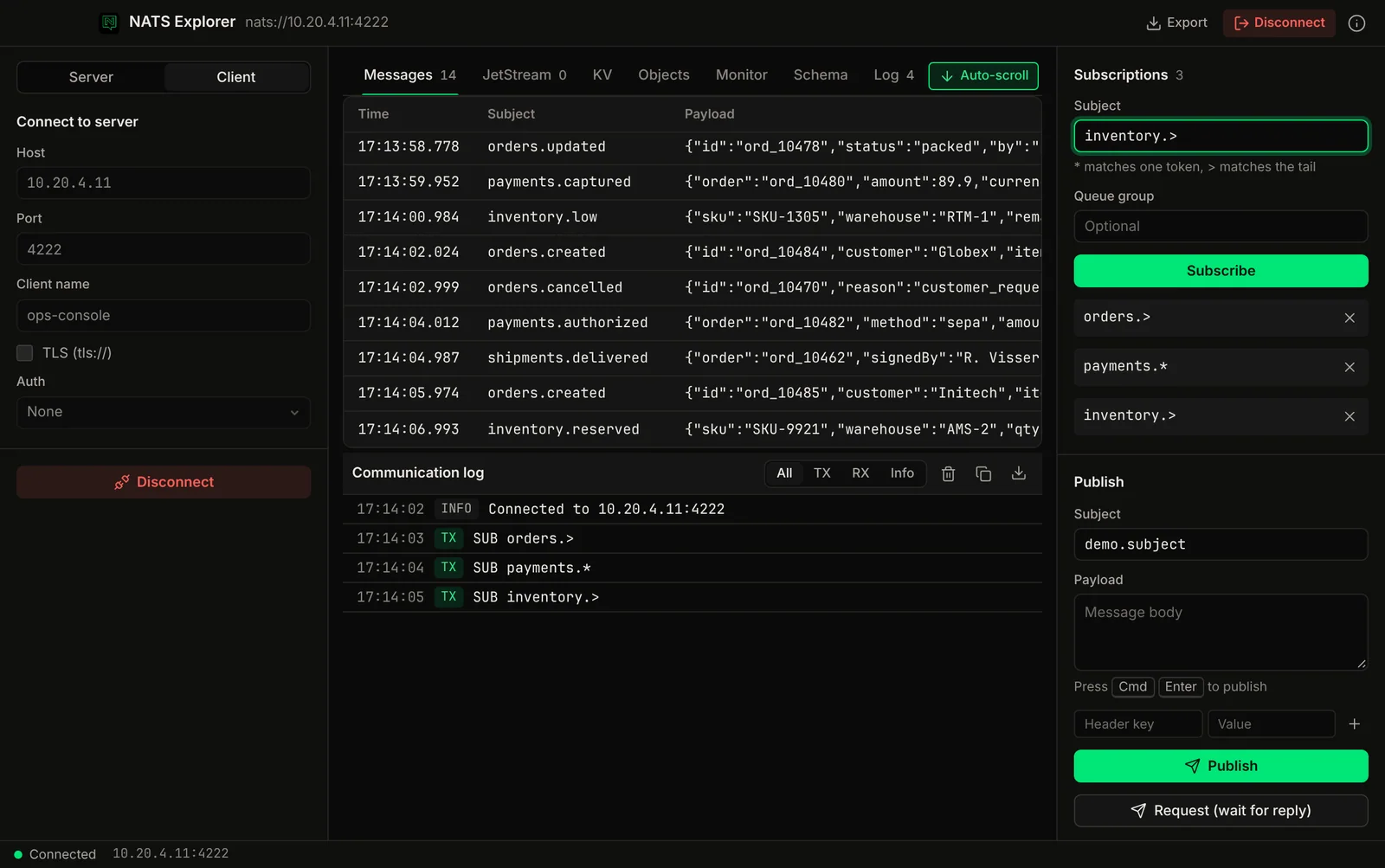
Task: Open the JetStream tab
Action: point(525,75)
